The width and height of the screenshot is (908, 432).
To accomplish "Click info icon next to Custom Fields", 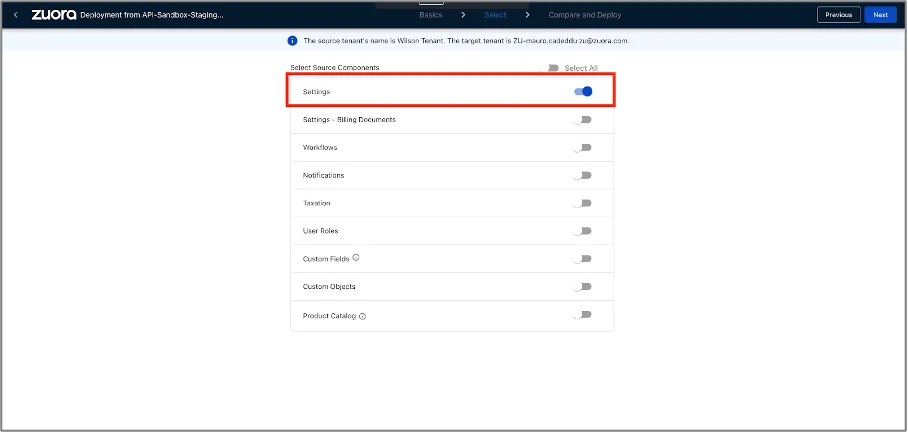I will pos(356,258).
